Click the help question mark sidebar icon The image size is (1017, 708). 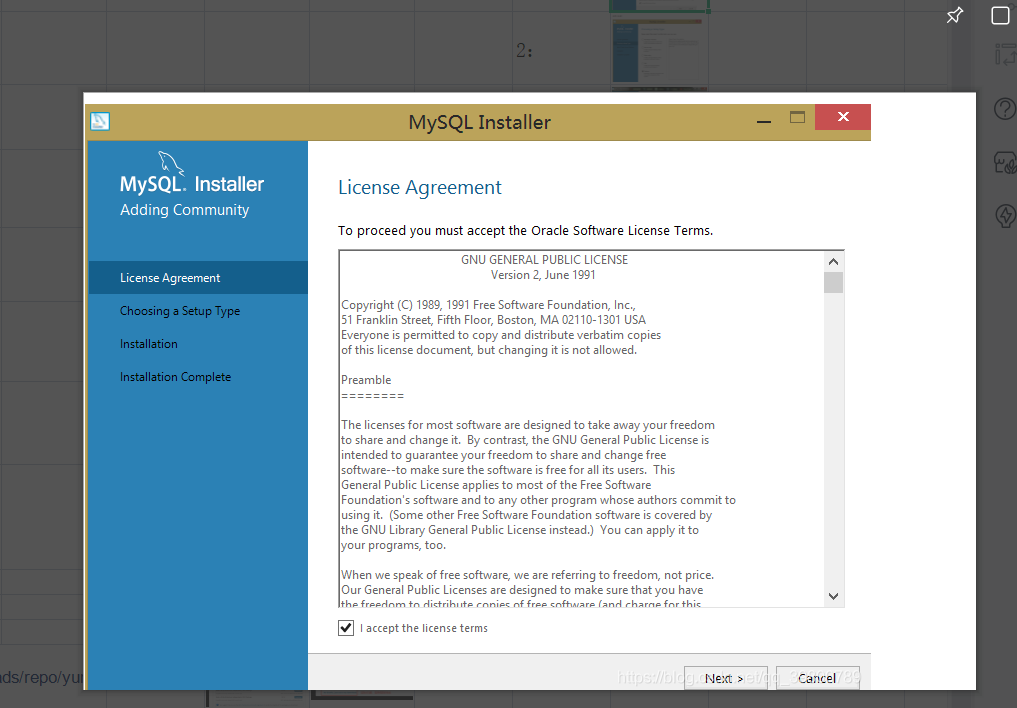click(1005, 108)
